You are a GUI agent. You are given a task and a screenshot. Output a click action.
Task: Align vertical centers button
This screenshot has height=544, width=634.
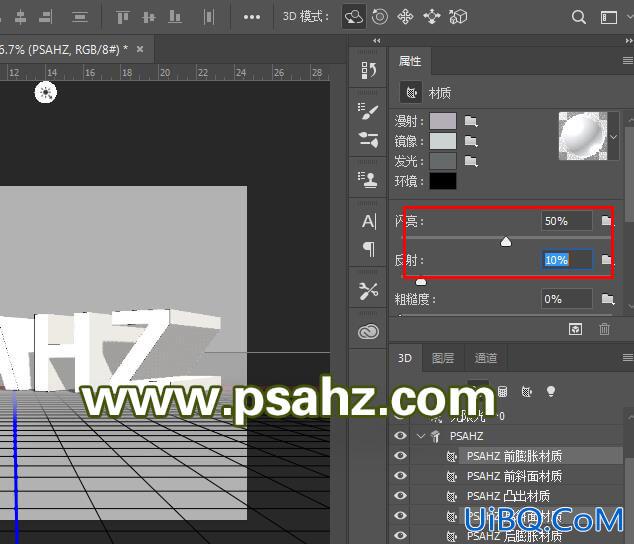point(149,17)
